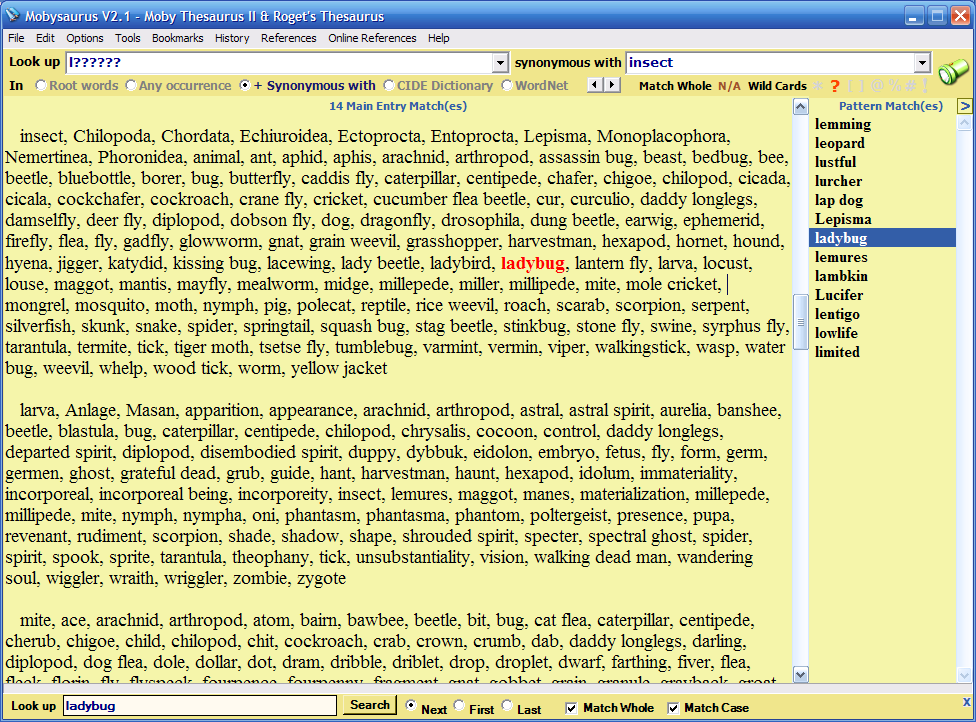Select limited in the pattern matches
Viewport: 976px width, 722px height.
tap(837, 352)
